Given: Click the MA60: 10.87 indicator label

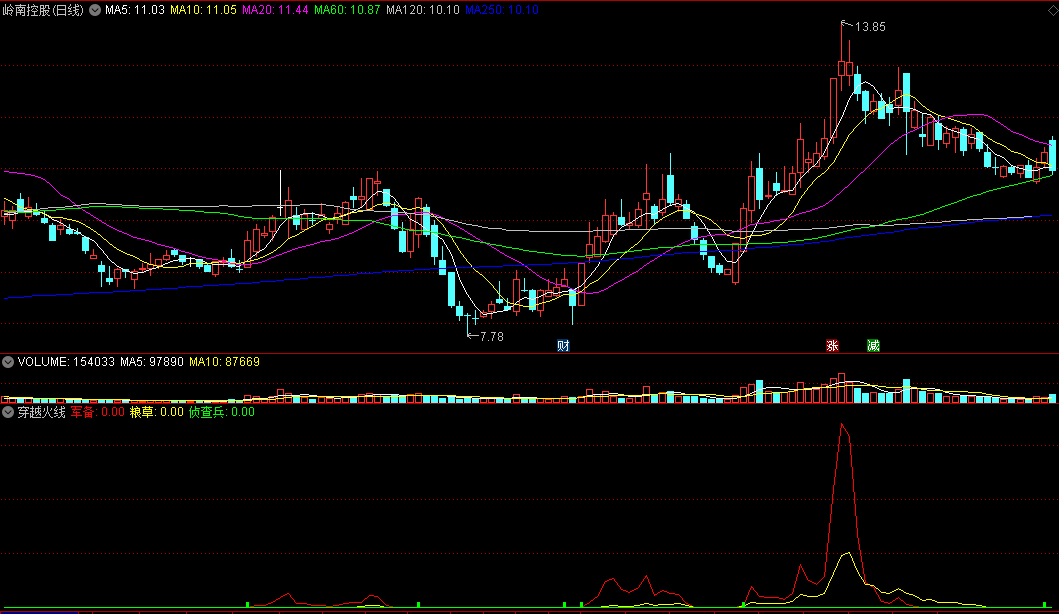Looking at the screenshot, I should pyautogui.click(x=347, y=10).
